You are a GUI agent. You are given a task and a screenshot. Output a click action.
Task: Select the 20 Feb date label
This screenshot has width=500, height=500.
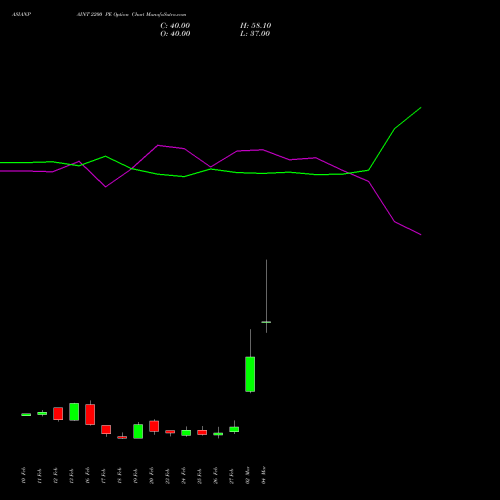(151, 476)
